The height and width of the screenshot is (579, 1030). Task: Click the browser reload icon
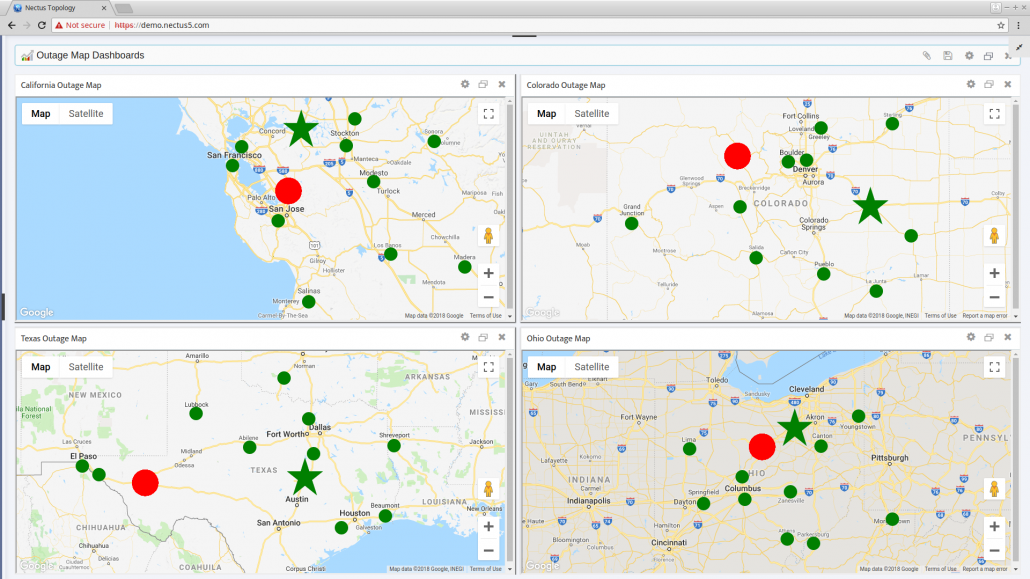click(40, 27)
